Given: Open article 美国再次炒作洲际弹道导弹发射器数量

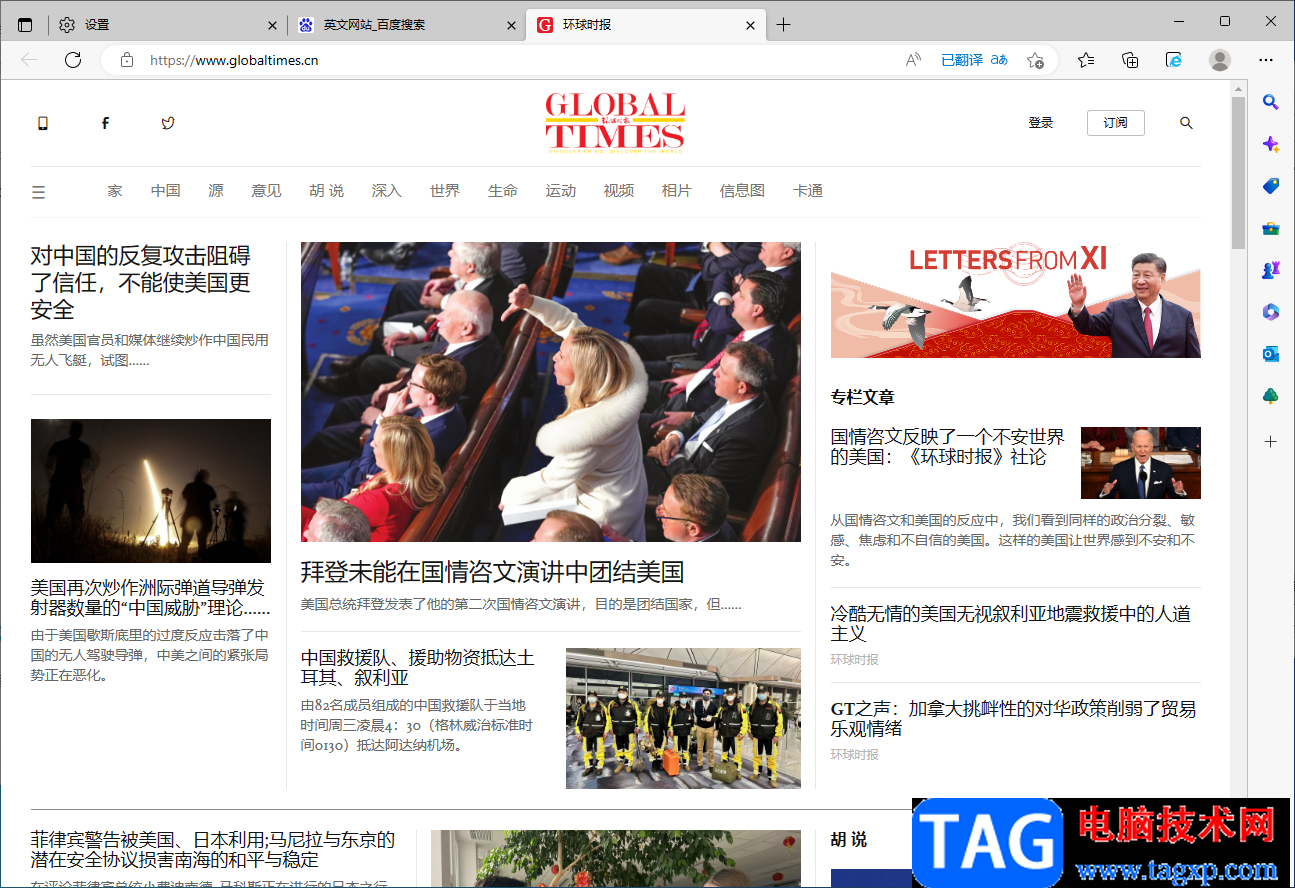Looking at the screenshot, I should click(x=151, y=598).
